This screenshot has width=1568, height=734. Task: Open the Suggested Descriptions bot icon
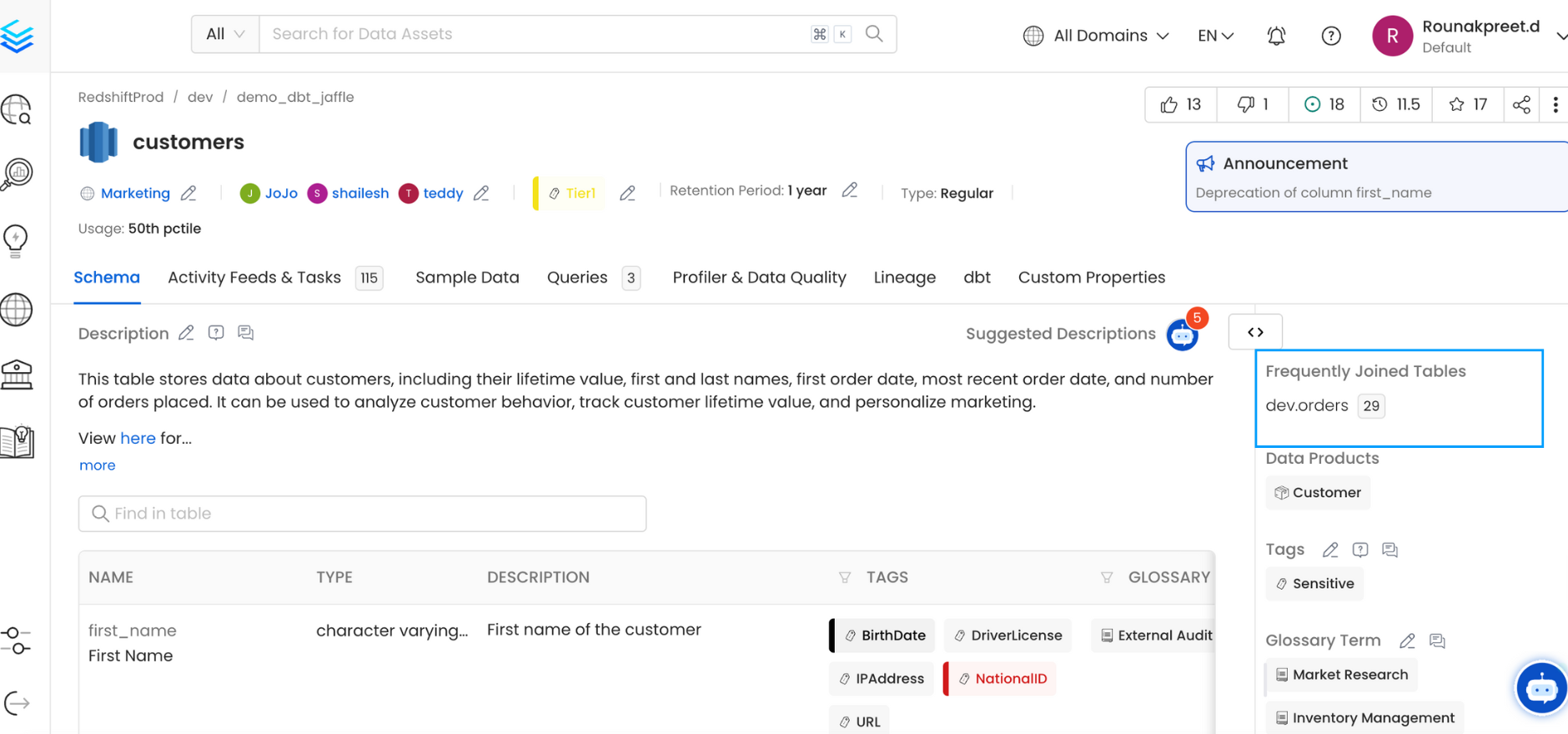(x=1182, y=335)
